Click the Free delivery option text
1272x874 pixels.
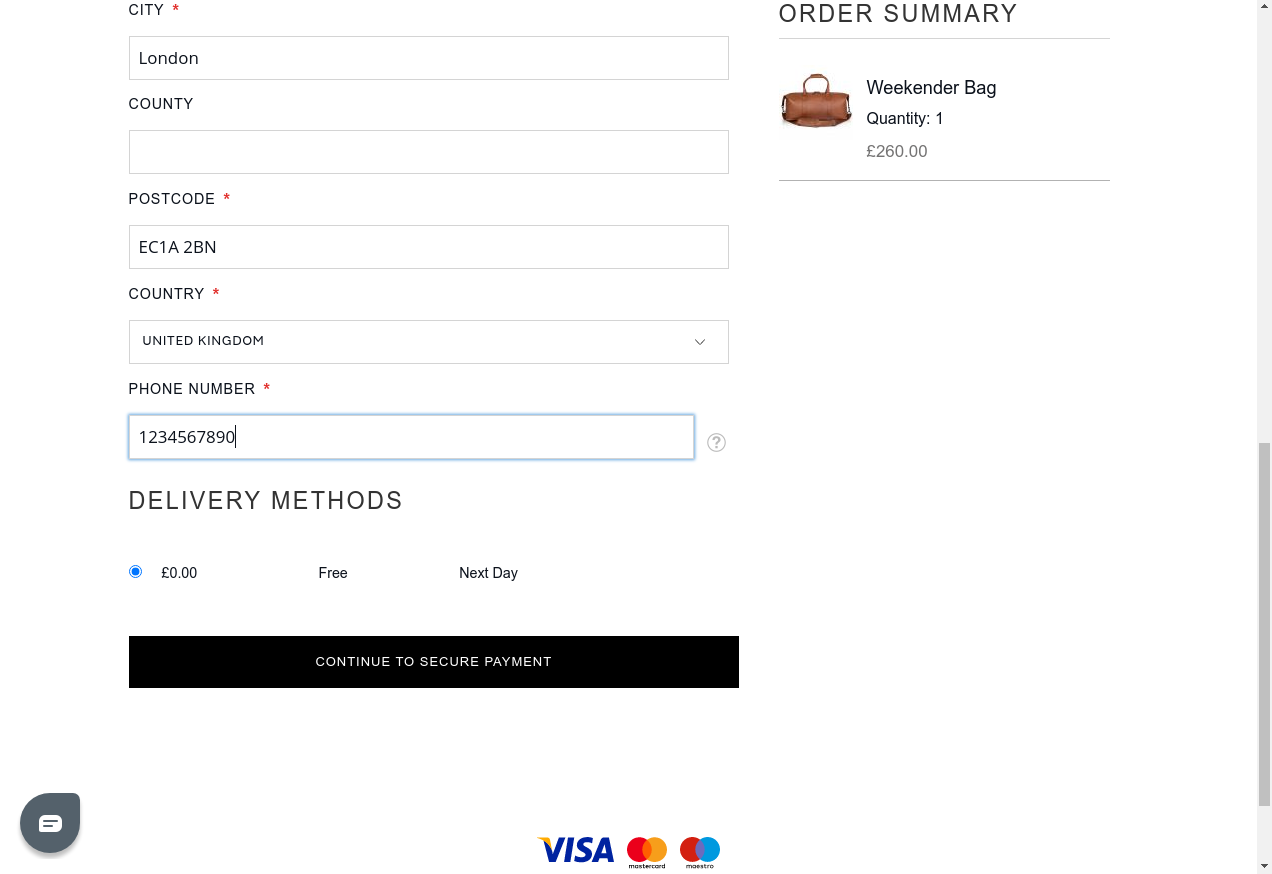click(x=333, y=573)
